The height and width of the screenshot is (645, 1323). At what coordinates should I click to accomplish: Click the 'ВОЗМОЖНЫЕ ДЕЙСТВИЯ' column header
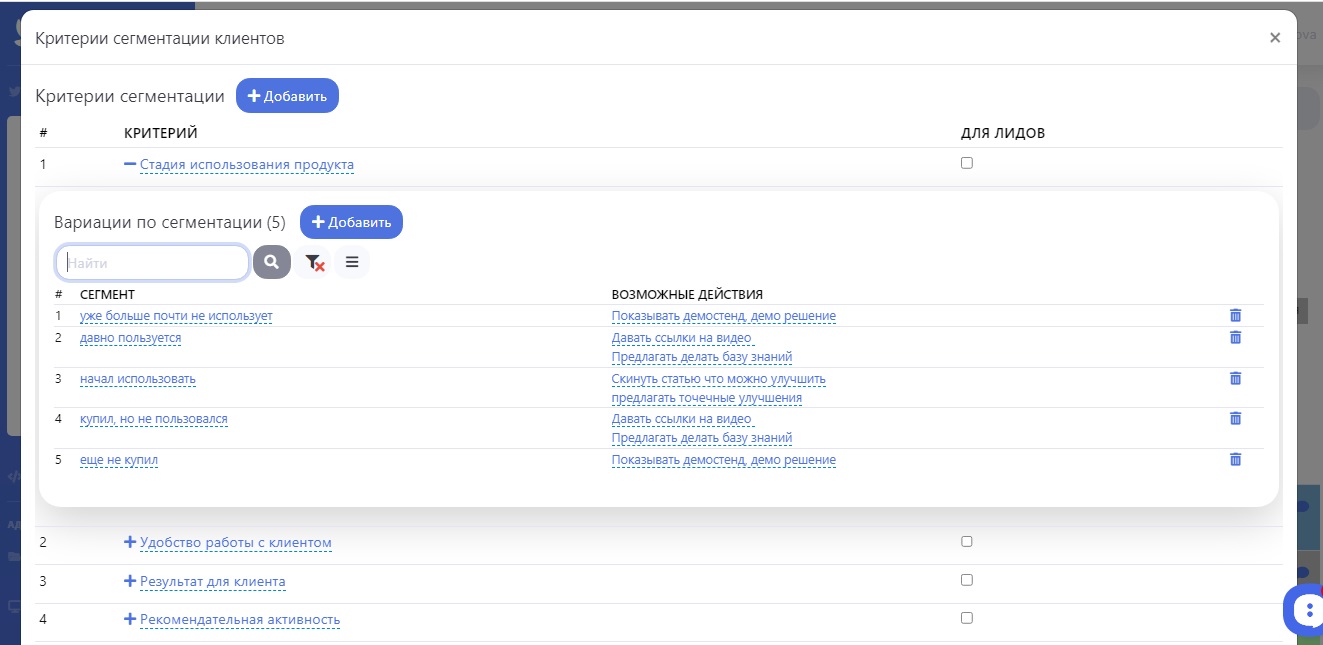coord(687,295)
